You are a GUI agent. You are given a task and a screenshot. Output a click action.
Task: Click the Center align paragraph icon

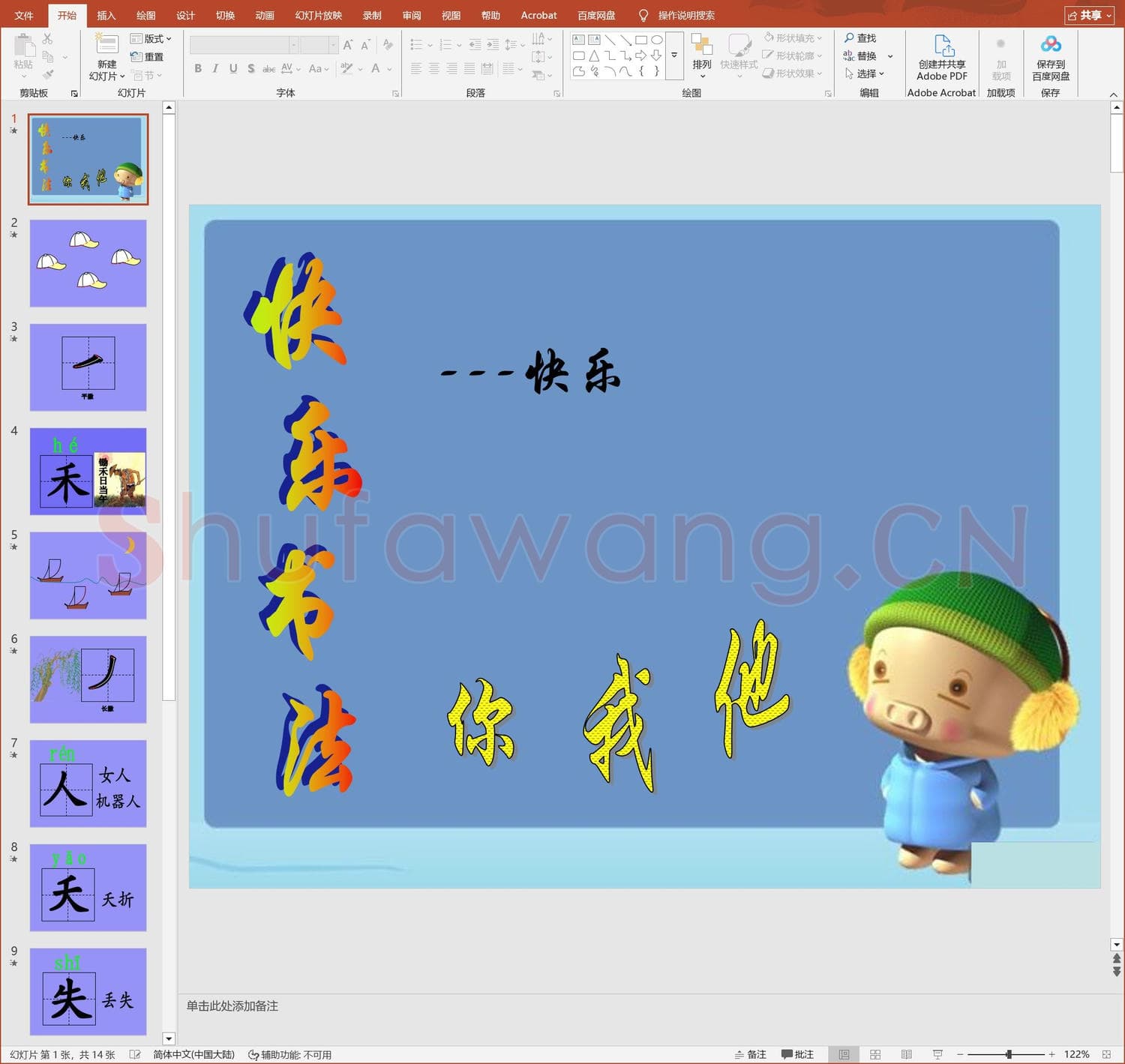coord(434,69)
